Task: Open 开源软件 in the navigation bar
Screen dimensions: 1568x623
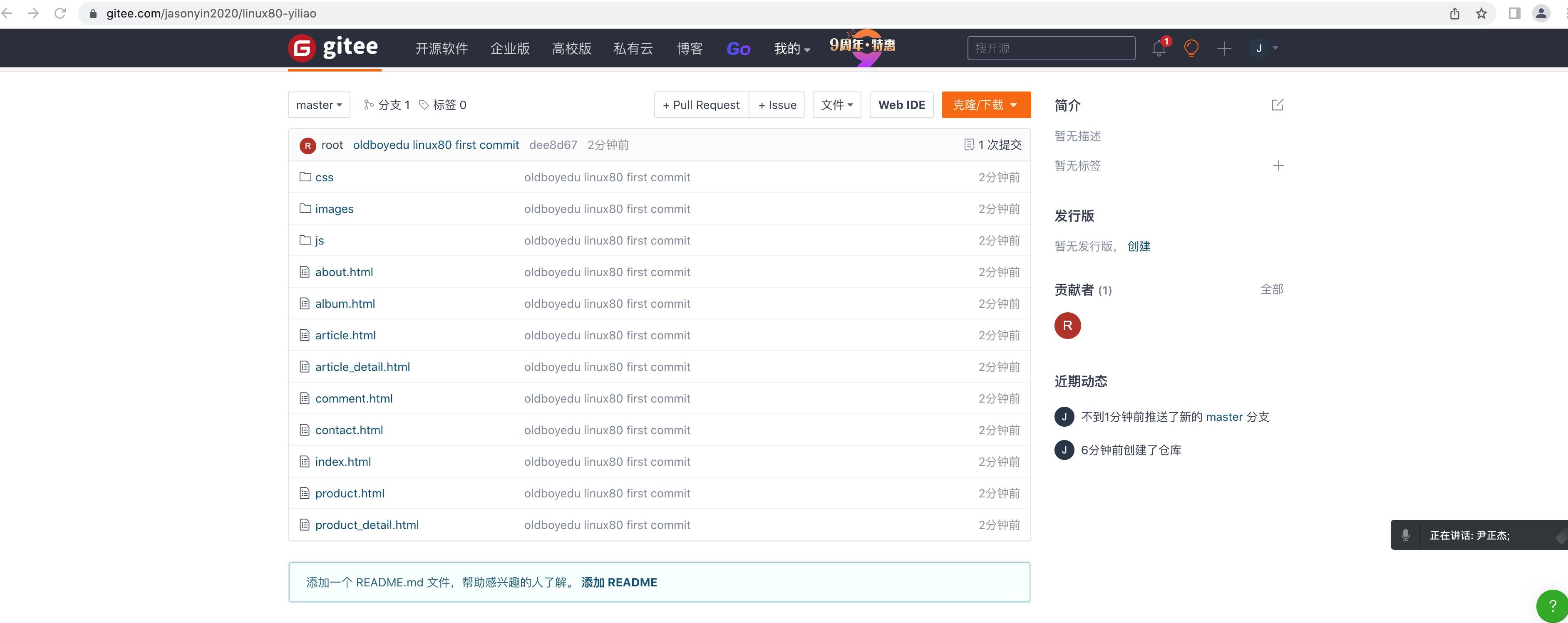Action: tap(441, 48)
